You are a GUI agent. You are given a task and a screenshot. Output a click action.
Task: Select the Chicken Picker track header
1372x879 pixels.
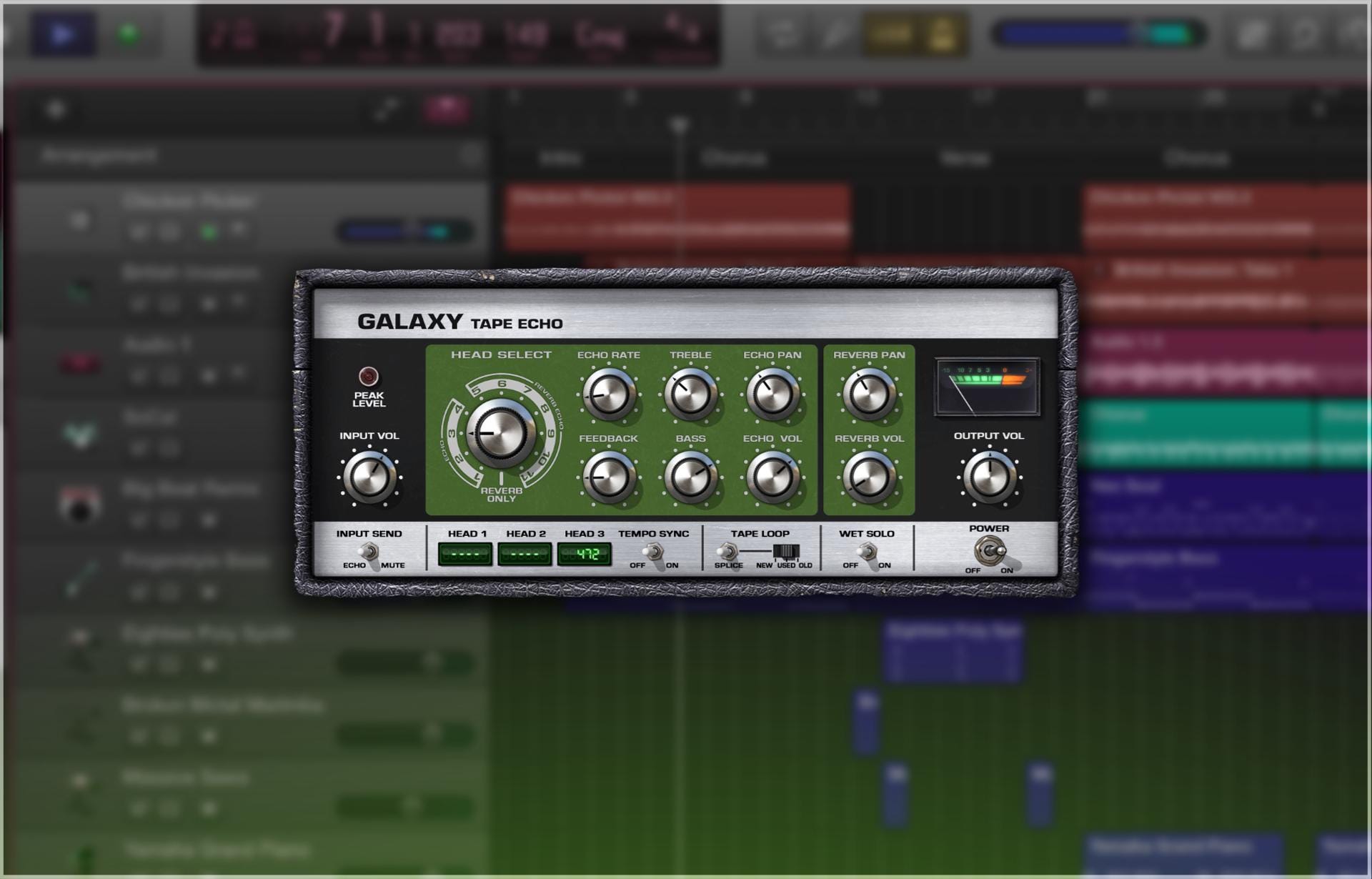coord(250,218)
